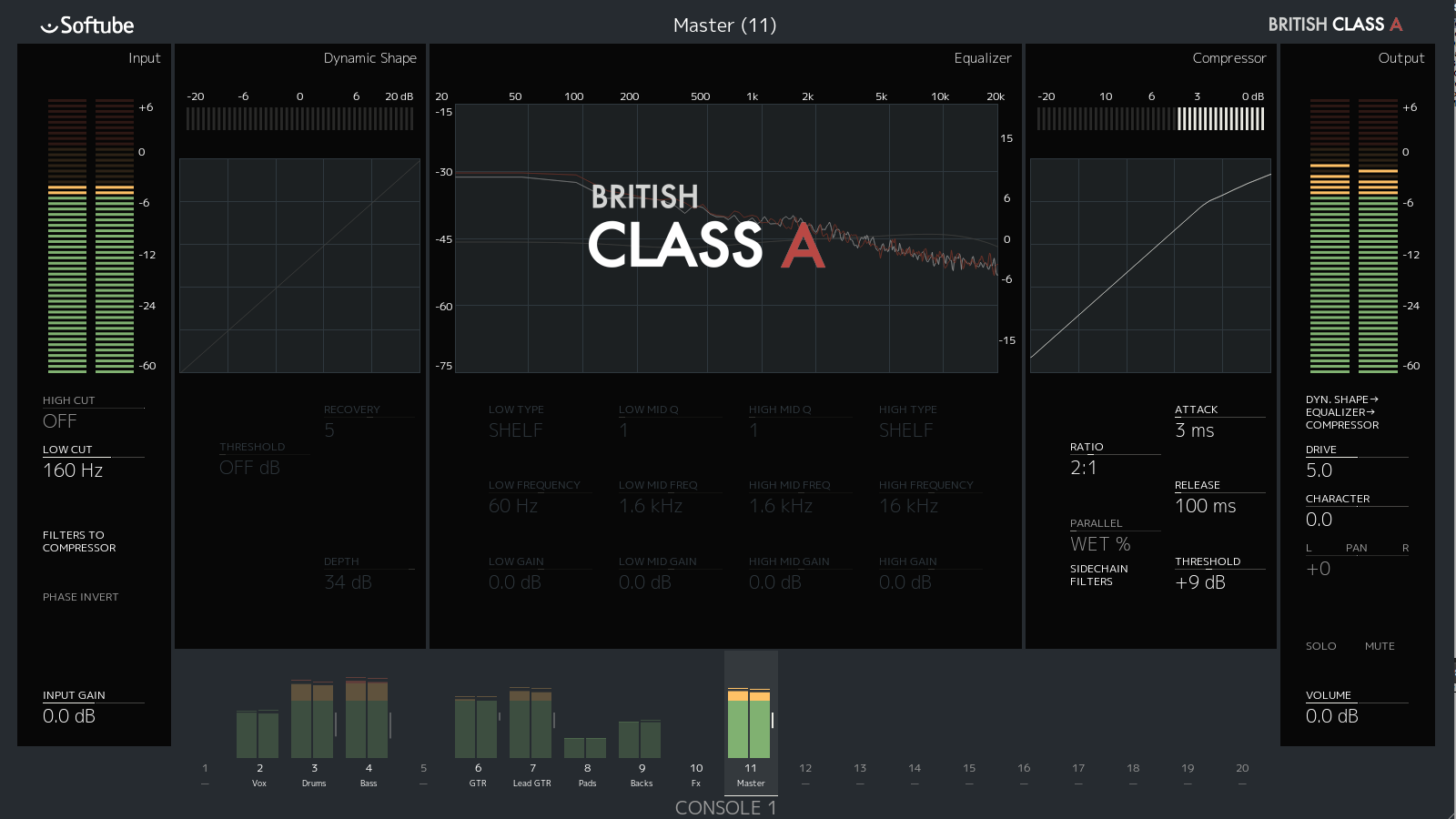
Task: Click the Softube logo
Action: pyautogui.click(x=87, y=25)
